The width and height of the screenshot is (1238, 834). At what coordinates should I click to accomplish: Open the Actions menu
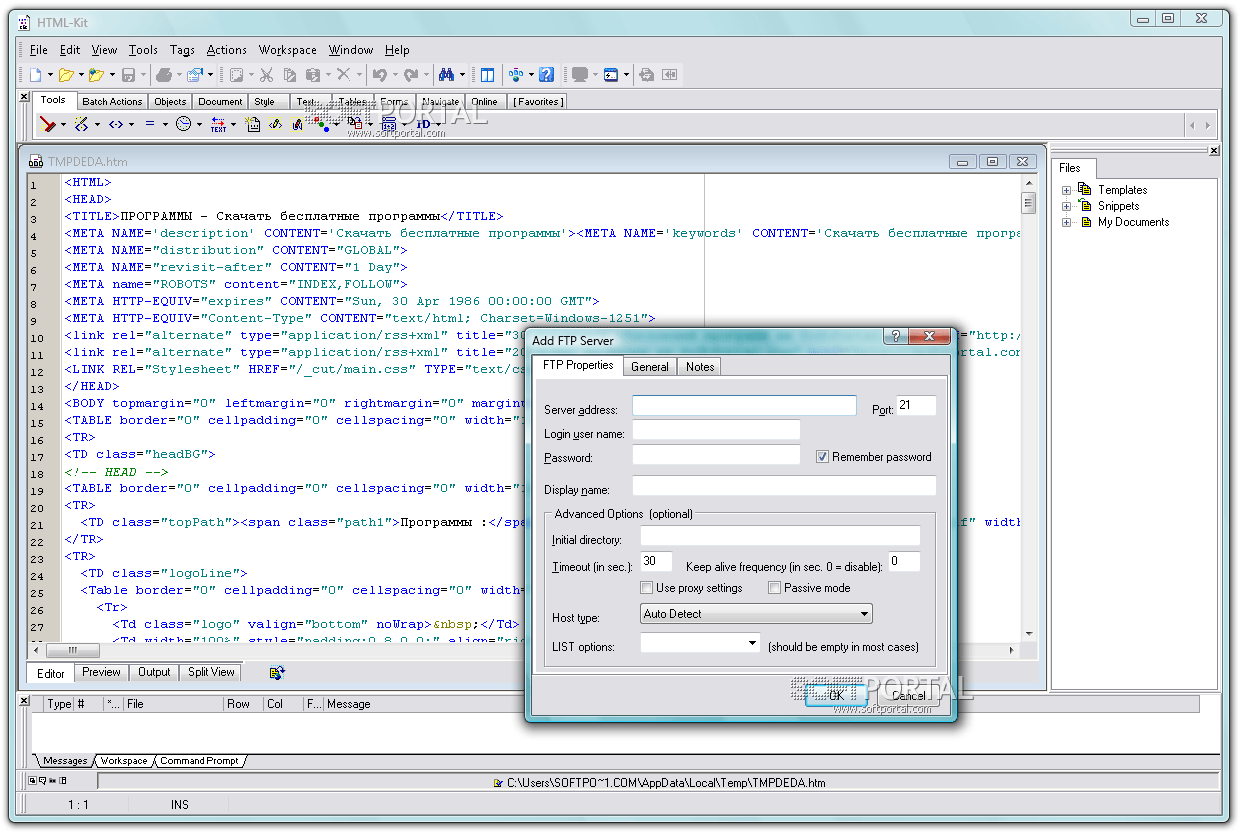227,50
